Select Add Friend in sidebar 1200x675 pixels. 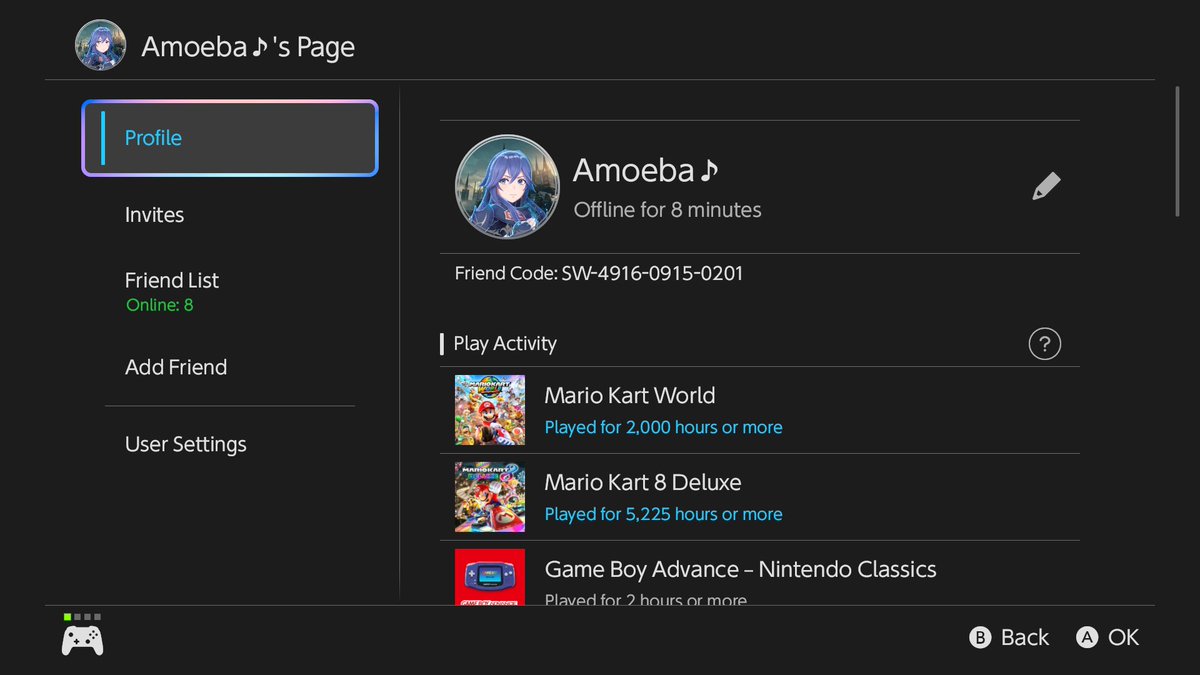pos(176,367)
